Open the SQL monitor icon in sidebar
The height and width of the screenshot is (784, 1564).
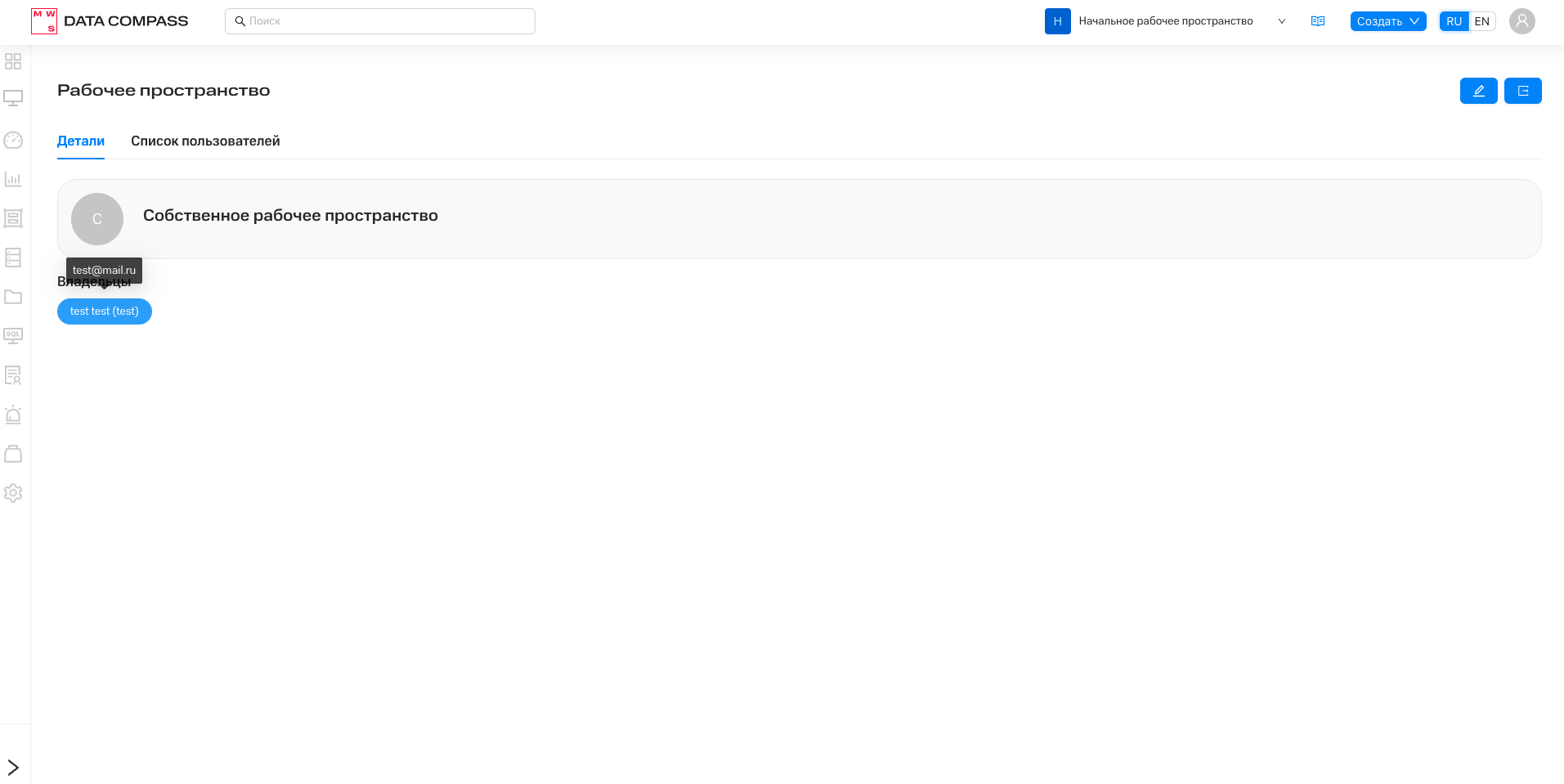[x=13, y=336]
